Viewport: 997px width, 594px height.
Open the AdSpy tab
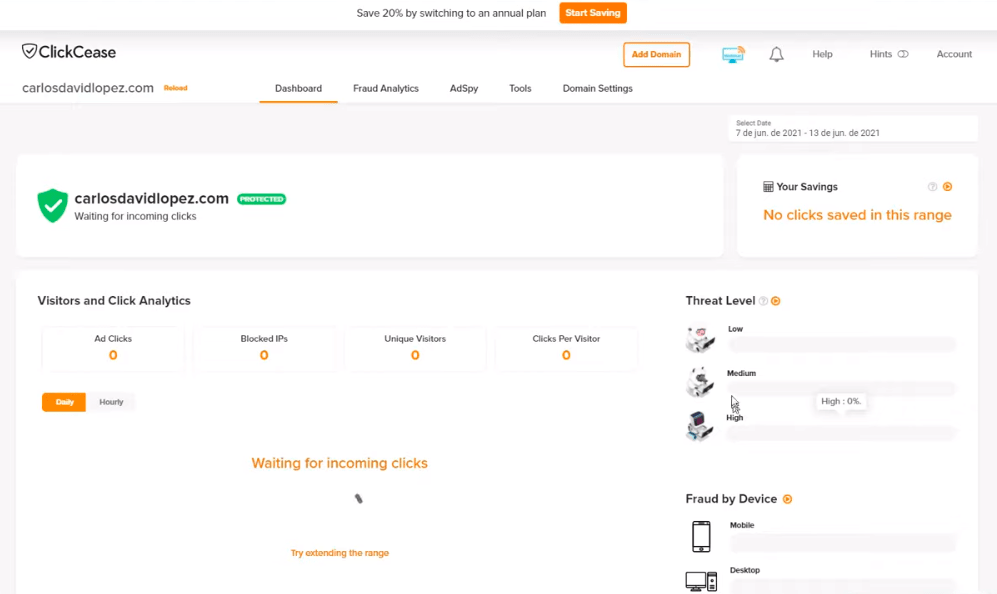[464, 88]
